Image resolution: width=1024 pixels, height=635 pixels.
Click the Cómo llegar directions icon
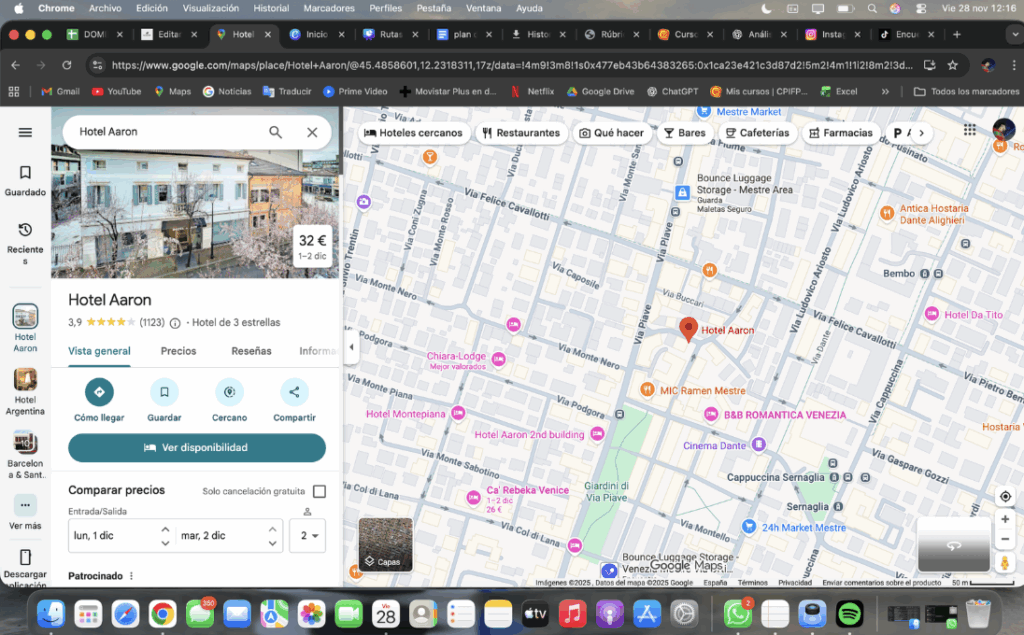point(99,391)
